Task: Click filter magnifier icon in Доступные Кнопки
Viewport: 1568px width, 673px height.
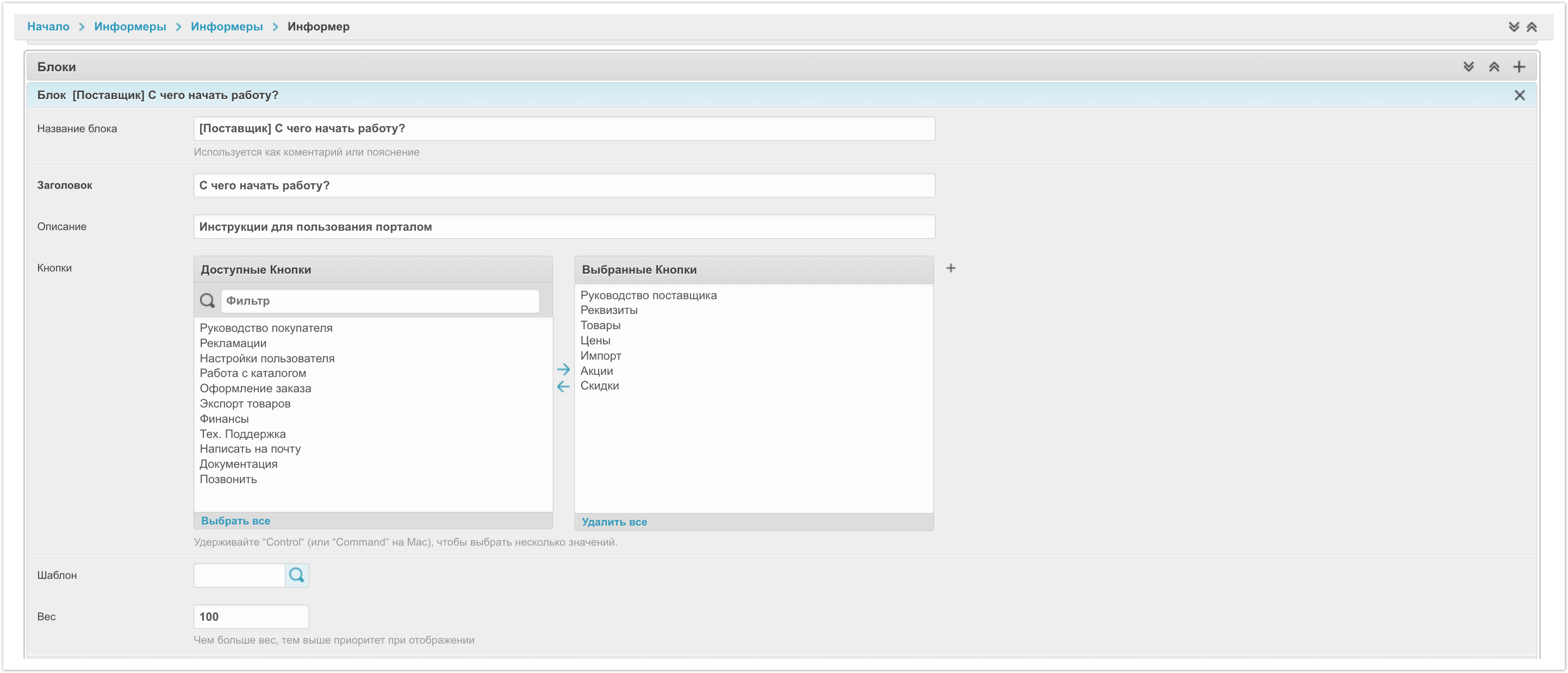Action: tap(208, 301)
